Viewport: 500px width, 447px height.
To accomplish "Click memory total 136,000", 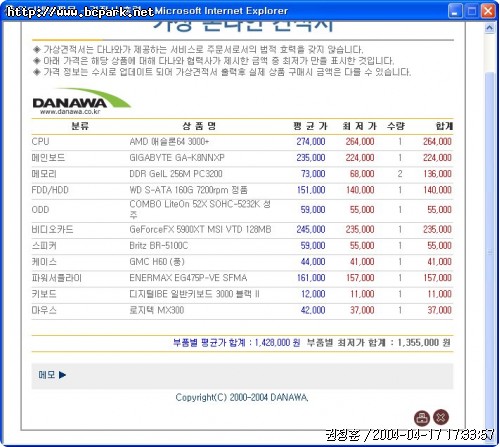I will coord(437,174).
